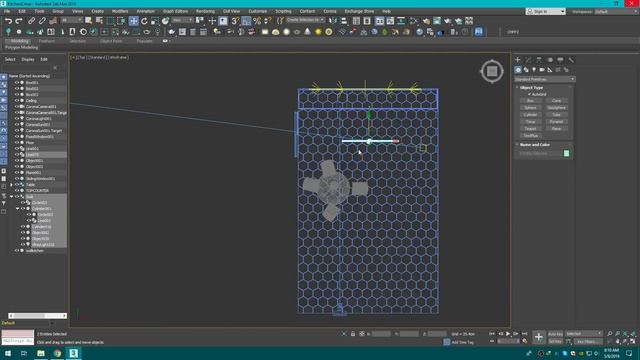This screenshot has width=640, height=360.
Task: Create a Box primitive button
Action: coord(530,101)
